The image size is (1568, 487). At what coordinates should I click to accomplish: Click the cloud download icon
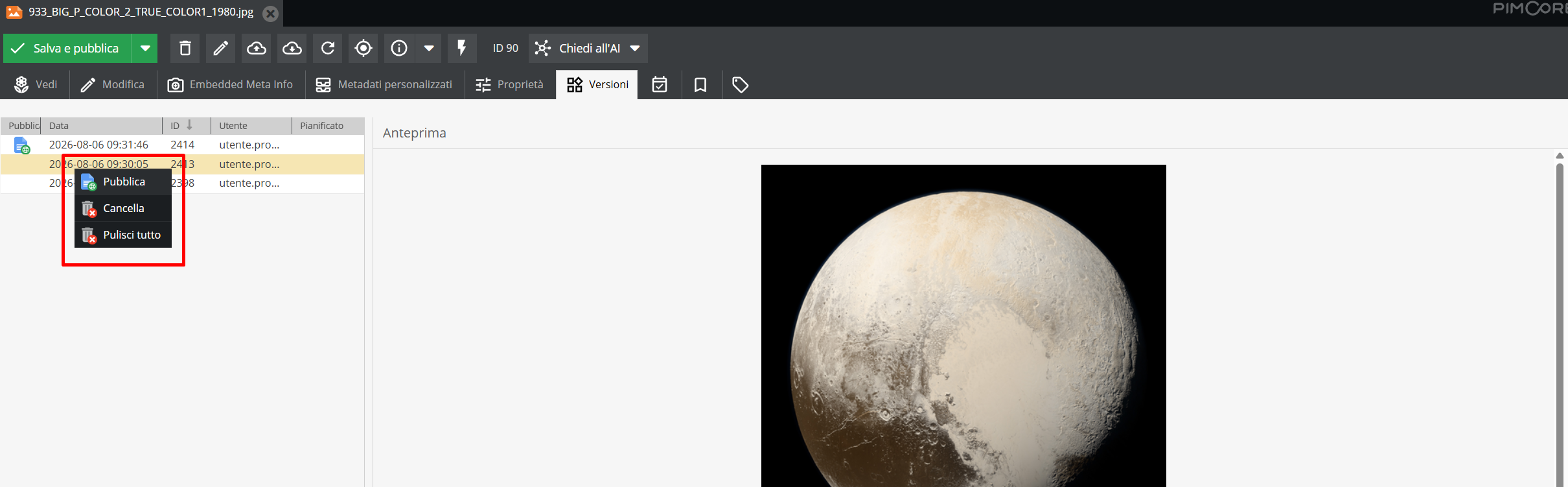pyautogui.click(x=292, y=48)
